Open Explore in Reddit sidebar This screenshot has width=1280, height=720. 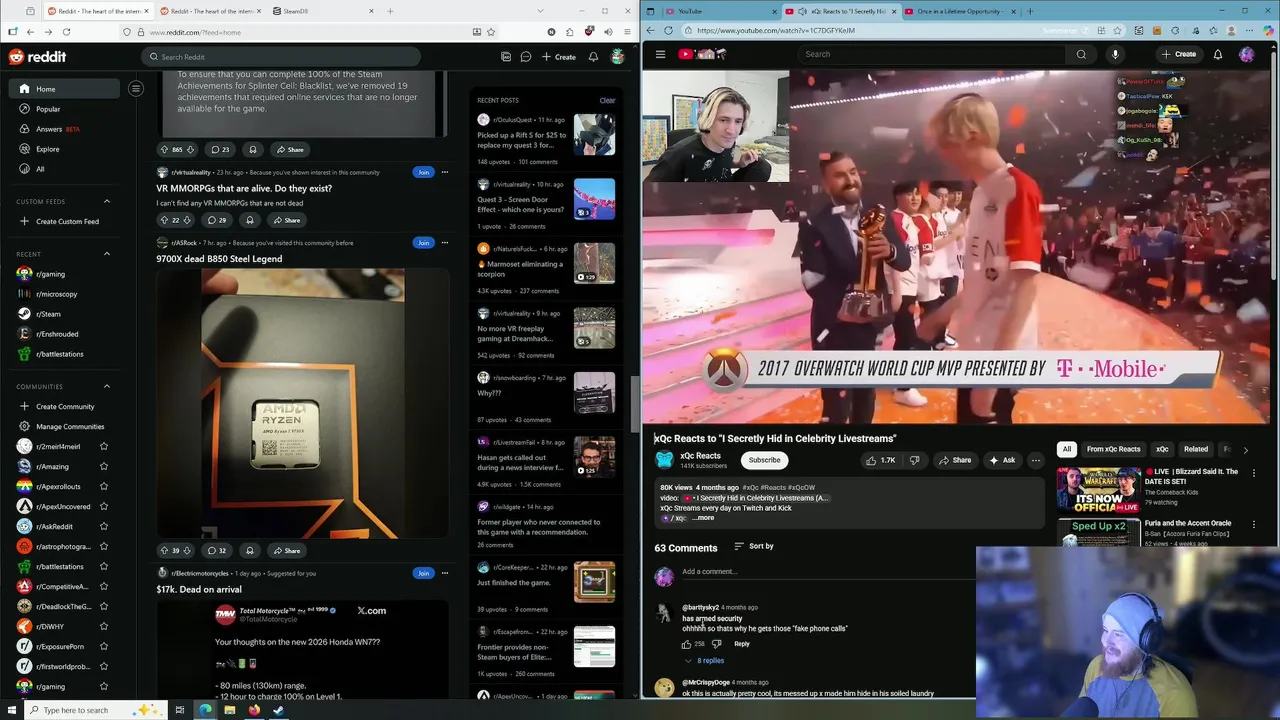click(47, 149)
